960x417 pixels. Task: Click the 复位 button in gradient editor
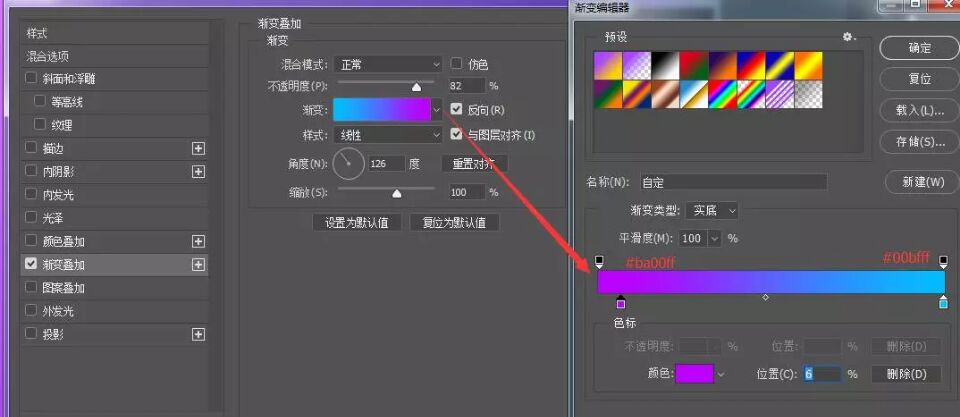tap(919, 79)
